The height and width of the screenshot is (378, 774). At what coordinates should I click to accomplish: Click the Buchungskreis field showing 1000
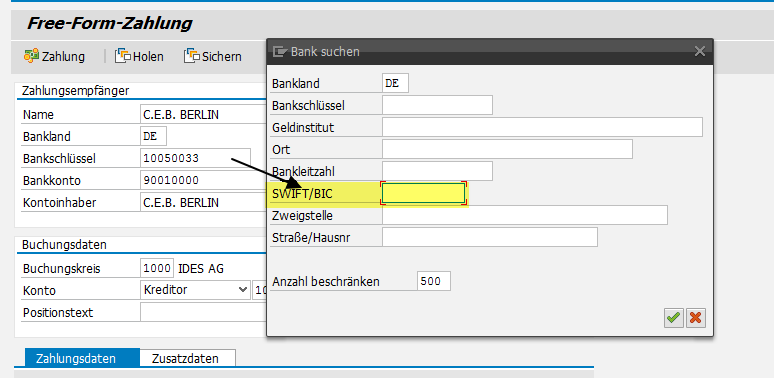pyautogui.click(x=157, y=268)
